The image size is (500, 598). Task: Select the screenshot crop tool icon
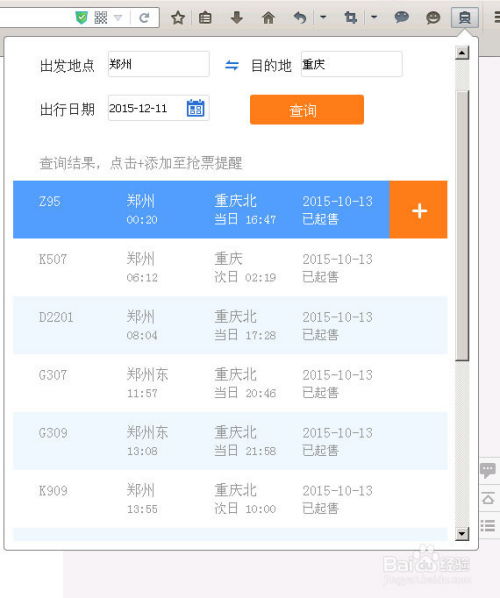click(351, 18)
